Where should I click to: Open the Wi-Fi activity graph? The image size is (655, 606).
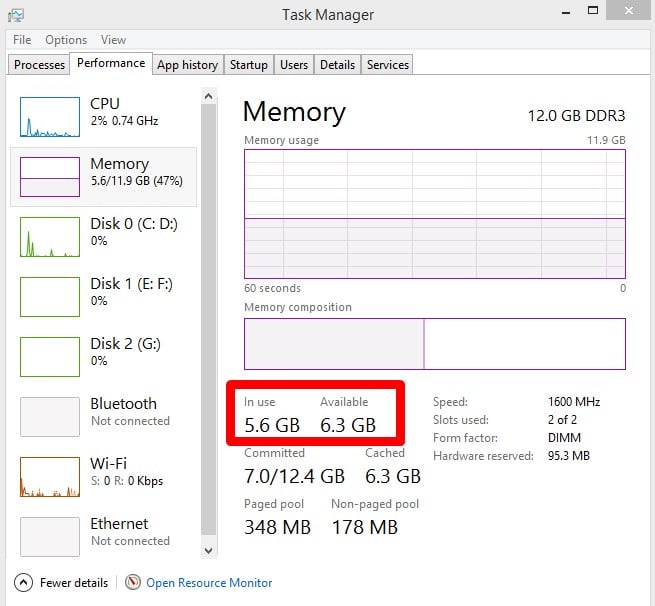pyautogui.click(x=50, y=477)
